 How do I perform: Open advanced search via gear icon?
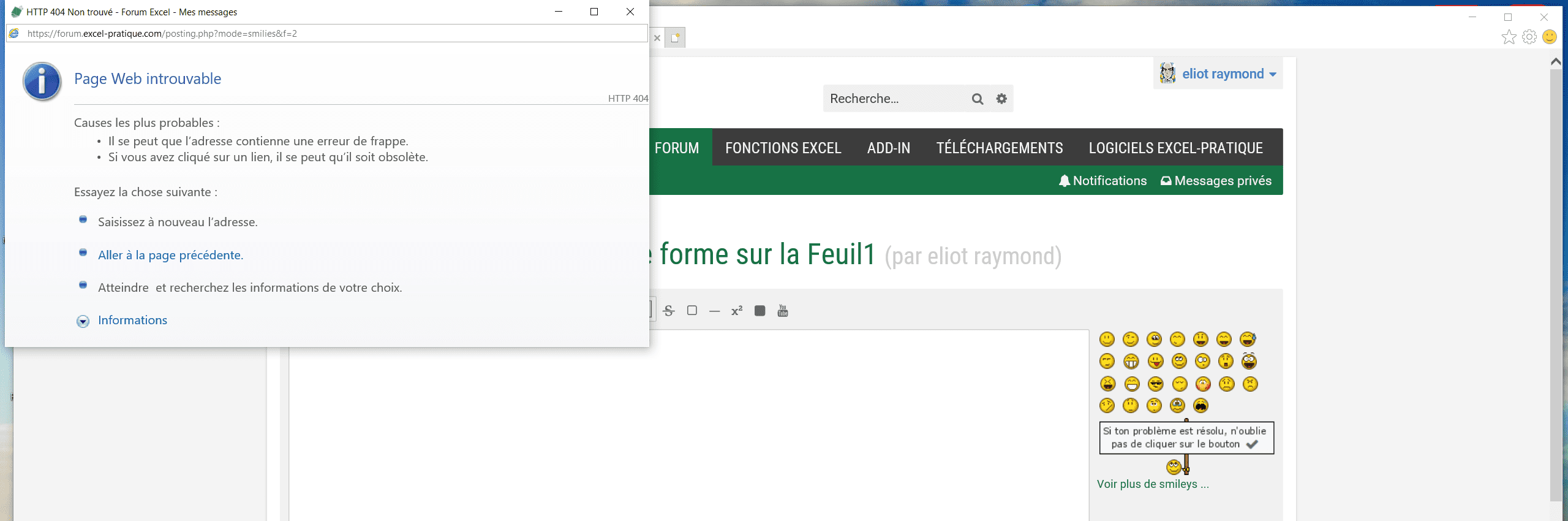[x=1001, y=99]
